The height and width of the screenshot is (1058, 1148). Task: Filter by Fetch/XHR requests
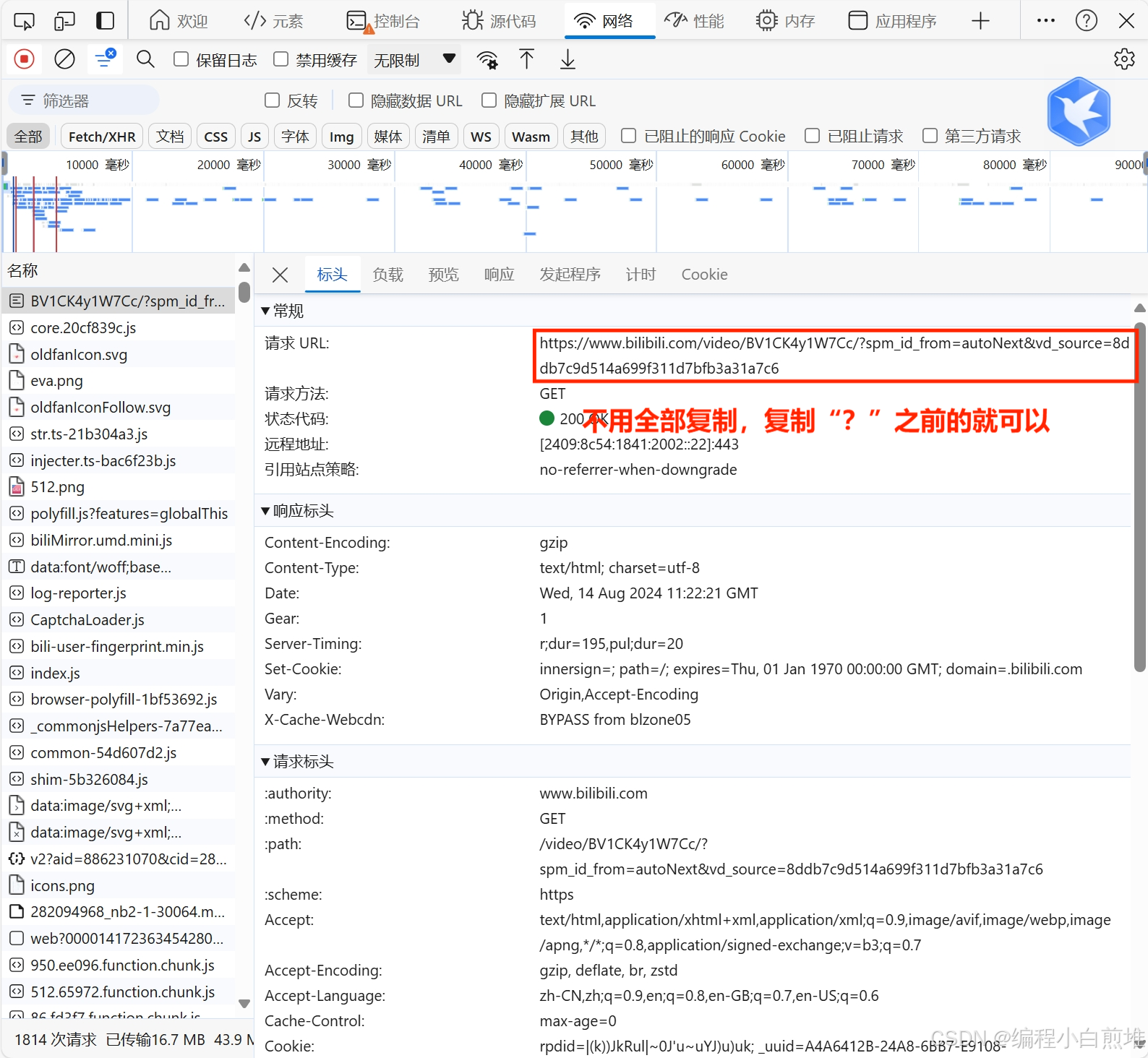point(102,137)
